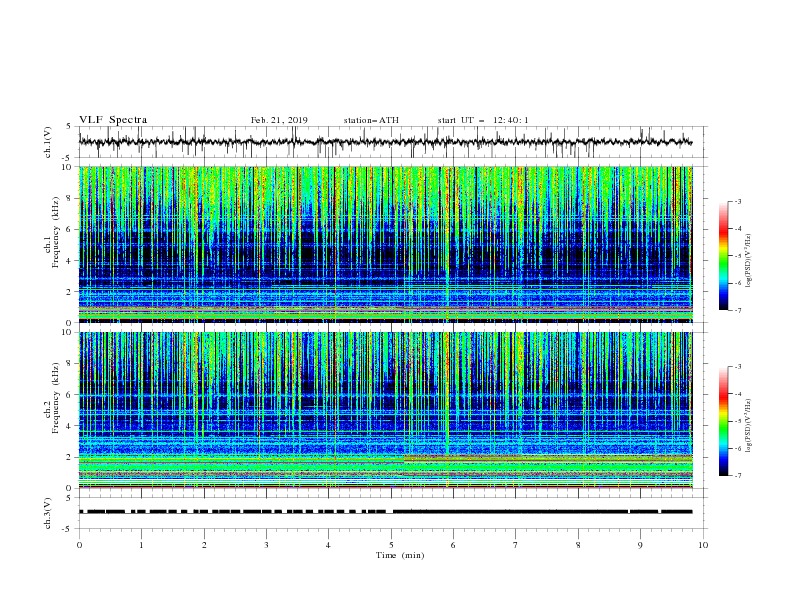Click the ch.2 spectrogram color bar
This screenshot has height=612, width=792.
(724, 421)
